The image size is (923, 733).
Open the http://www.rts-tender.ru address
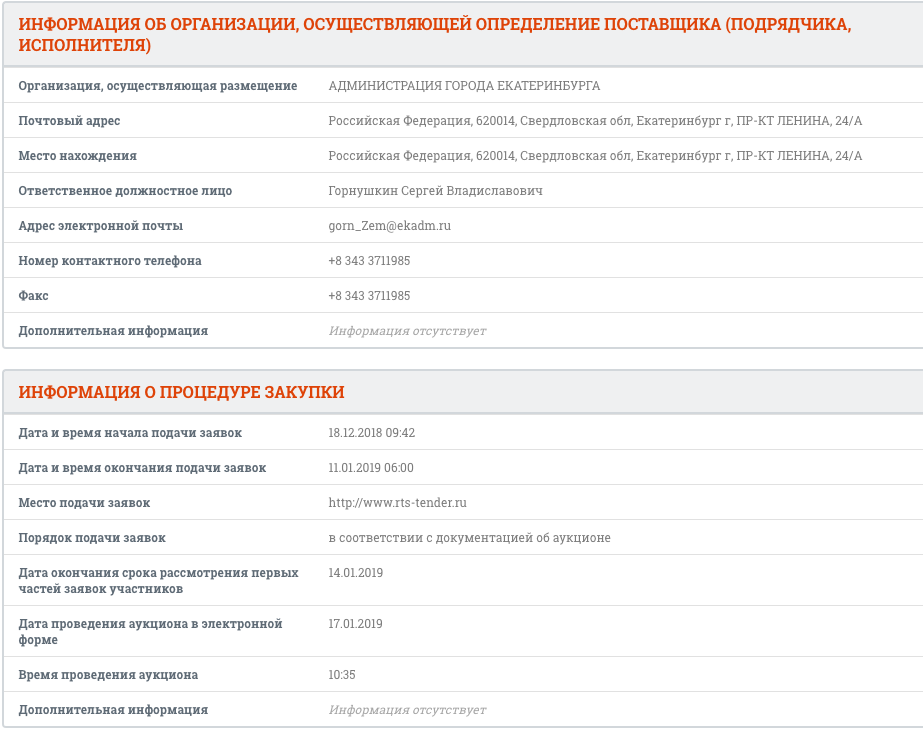pos(397,503)
